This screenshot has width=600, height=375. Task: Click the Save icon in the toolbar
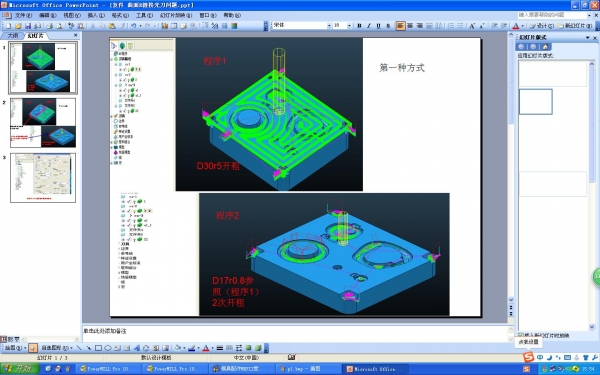coord(28,26)
